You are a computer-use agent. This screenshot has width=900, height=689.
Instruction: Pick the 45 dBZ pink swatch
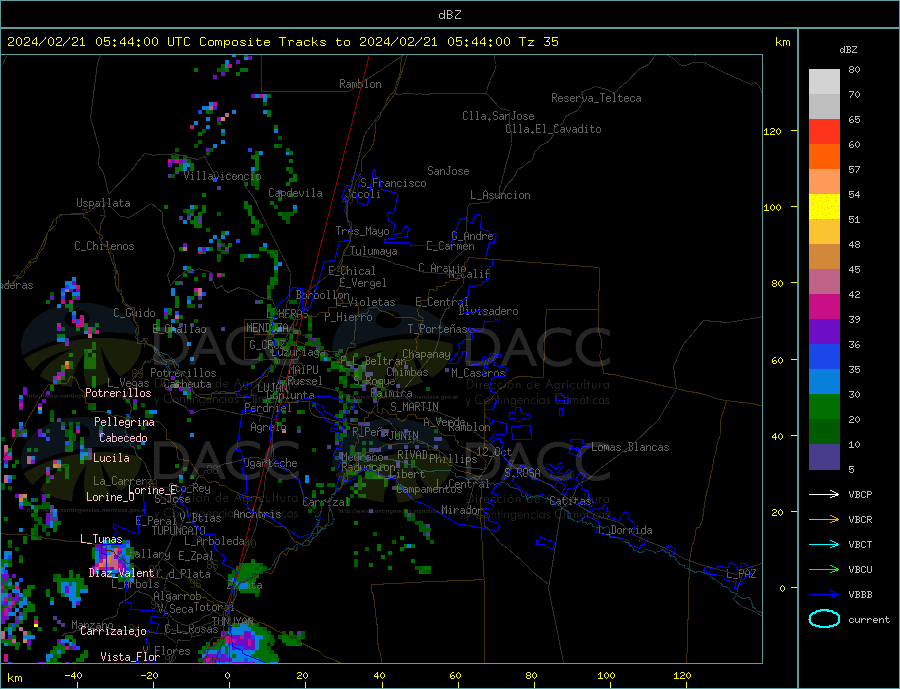[824, 281]
